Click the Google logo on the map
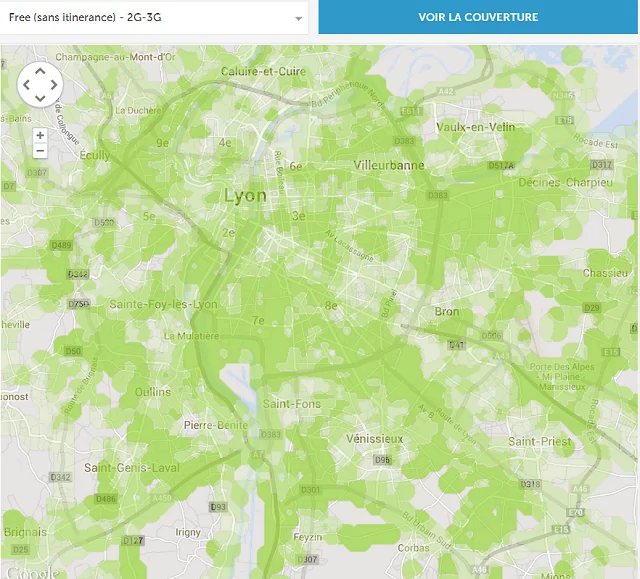The height and width of the screenshot is (579, 640). 33,572
